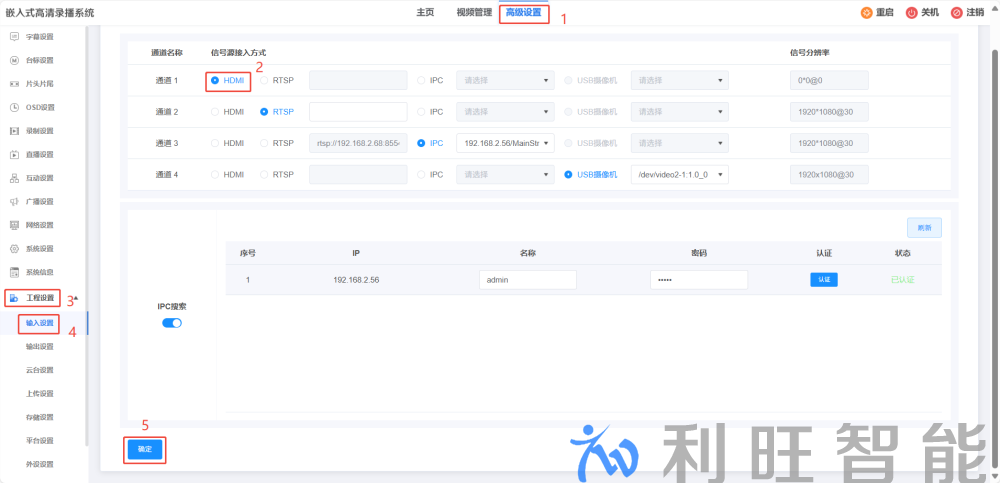Select USB摄像机 for 通道 4
The height and width of the screenshot is (483, 1000).
[x=568, y=174]
